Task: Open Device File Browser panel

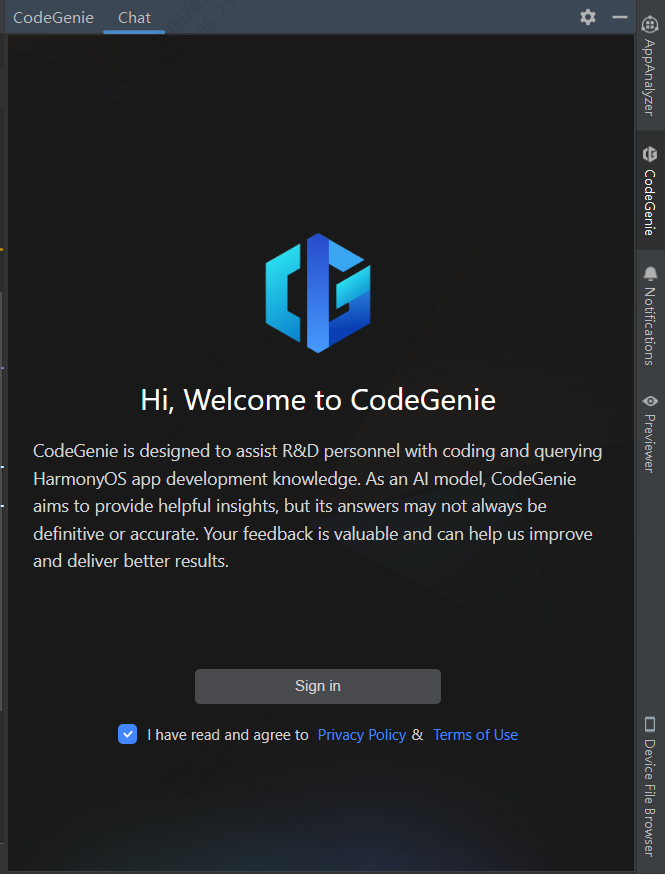Action: pyautogui.click(x=649, y=786)
